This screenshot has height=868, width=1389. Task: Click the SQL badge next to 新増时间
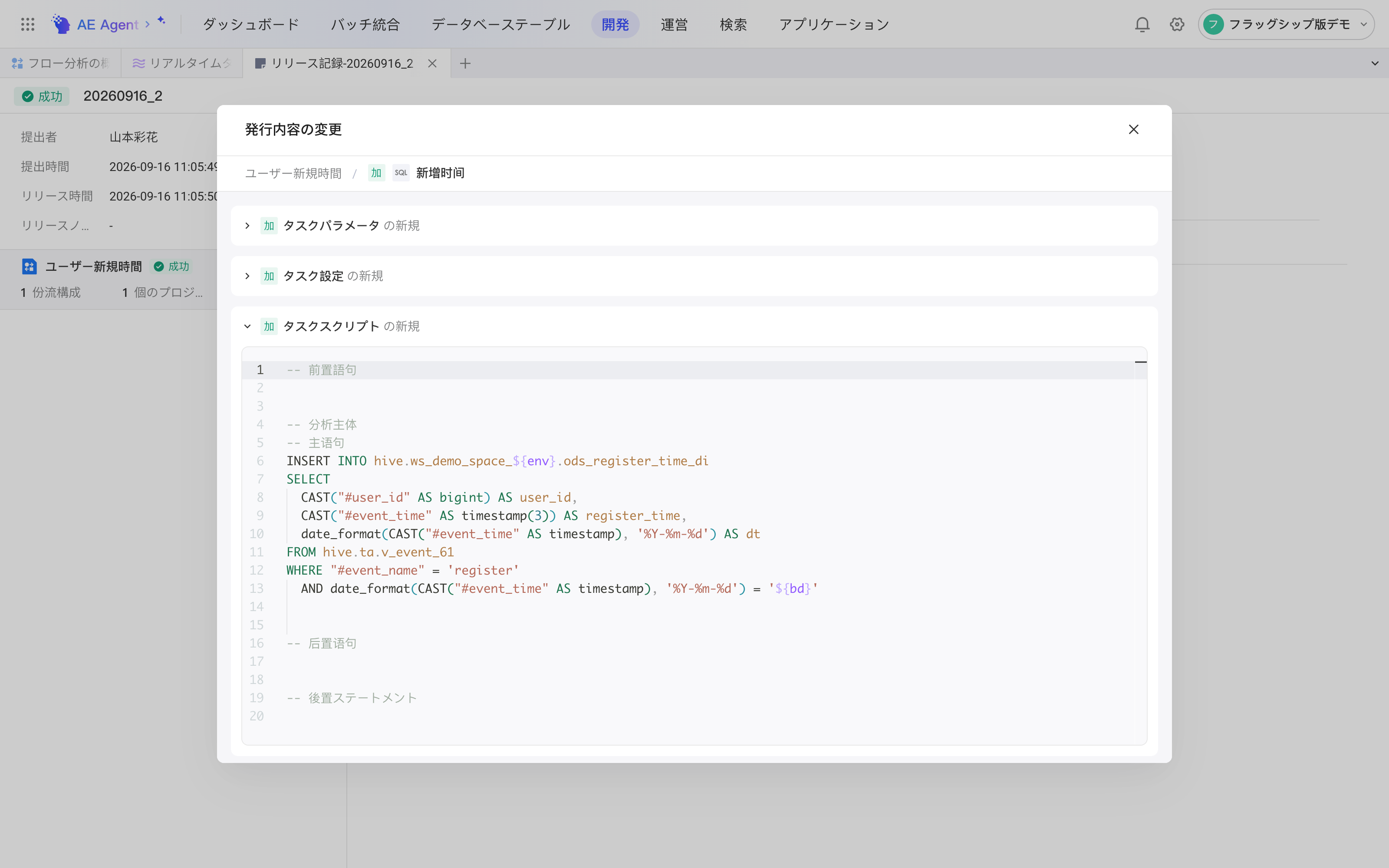pos(401,173)
